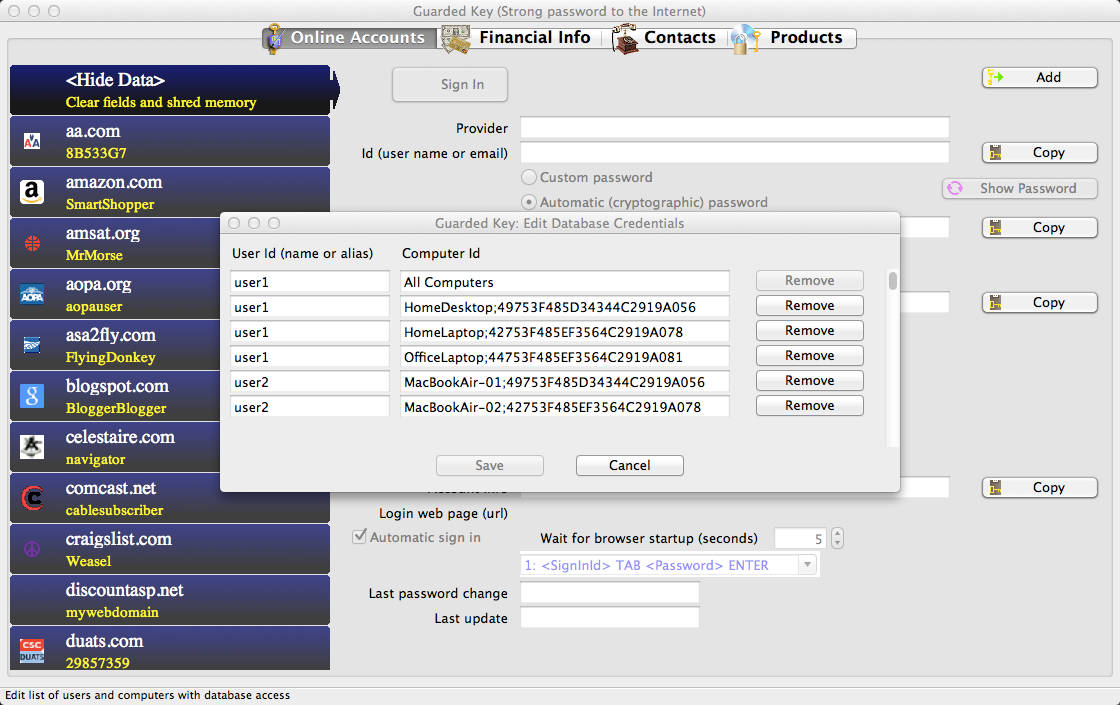
Task: Click the User Id field for MacBookAir-01
Action: pyautogui.click(x=310, y=382)
